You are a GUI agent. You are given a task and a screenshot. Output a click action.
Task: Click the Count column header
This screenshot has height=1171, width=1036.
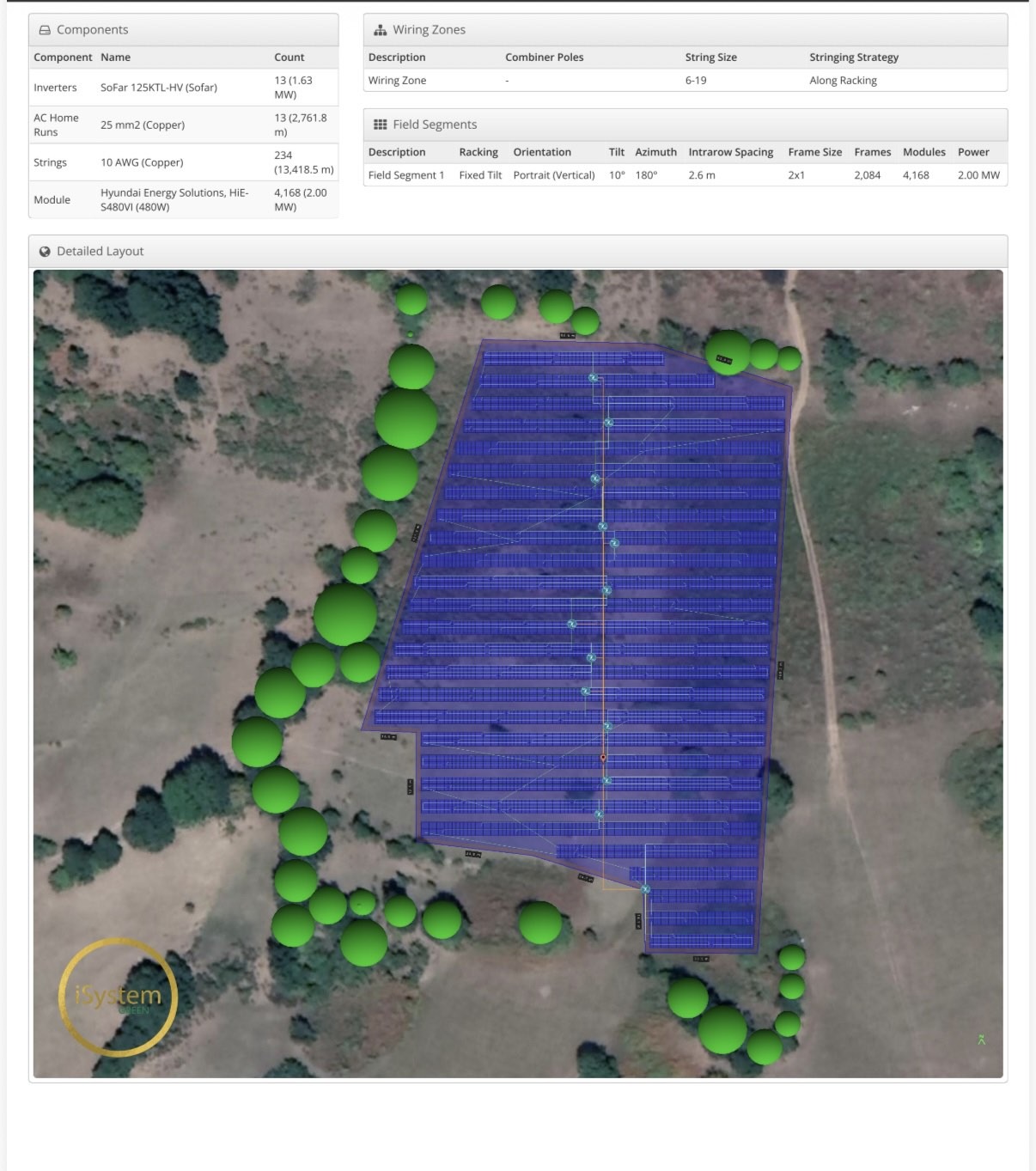point(289,58)
